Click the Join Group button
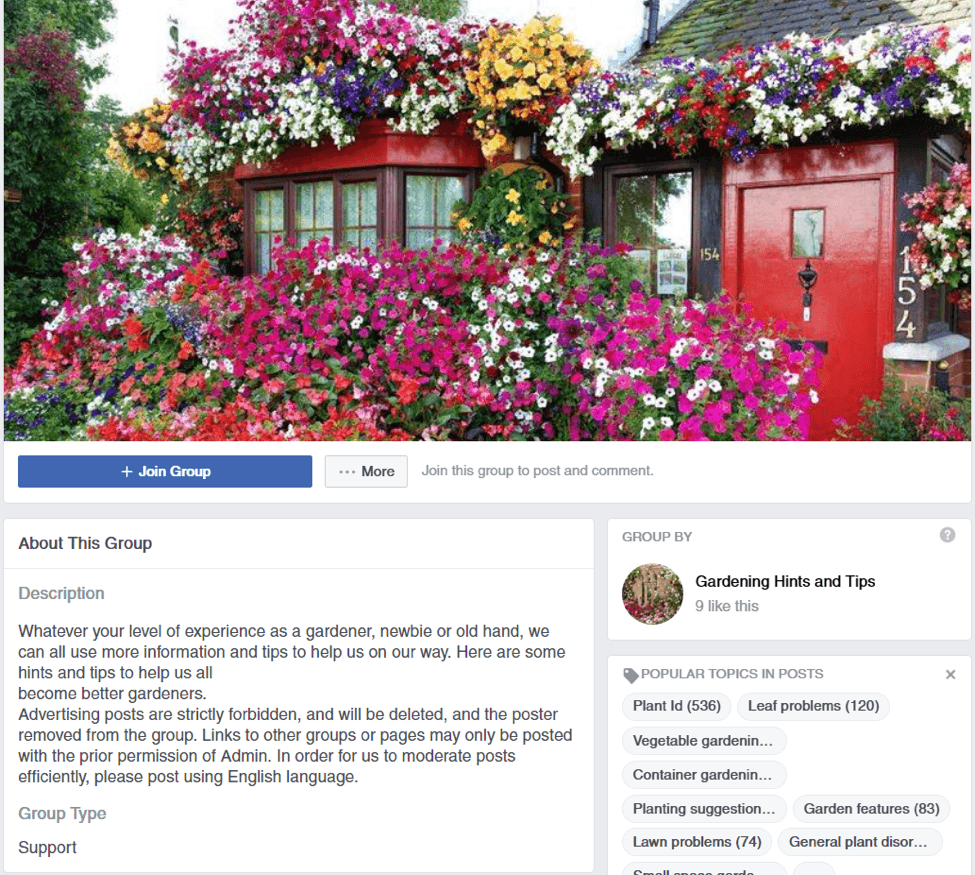The image size is (975, 875). tap(165, 471)
